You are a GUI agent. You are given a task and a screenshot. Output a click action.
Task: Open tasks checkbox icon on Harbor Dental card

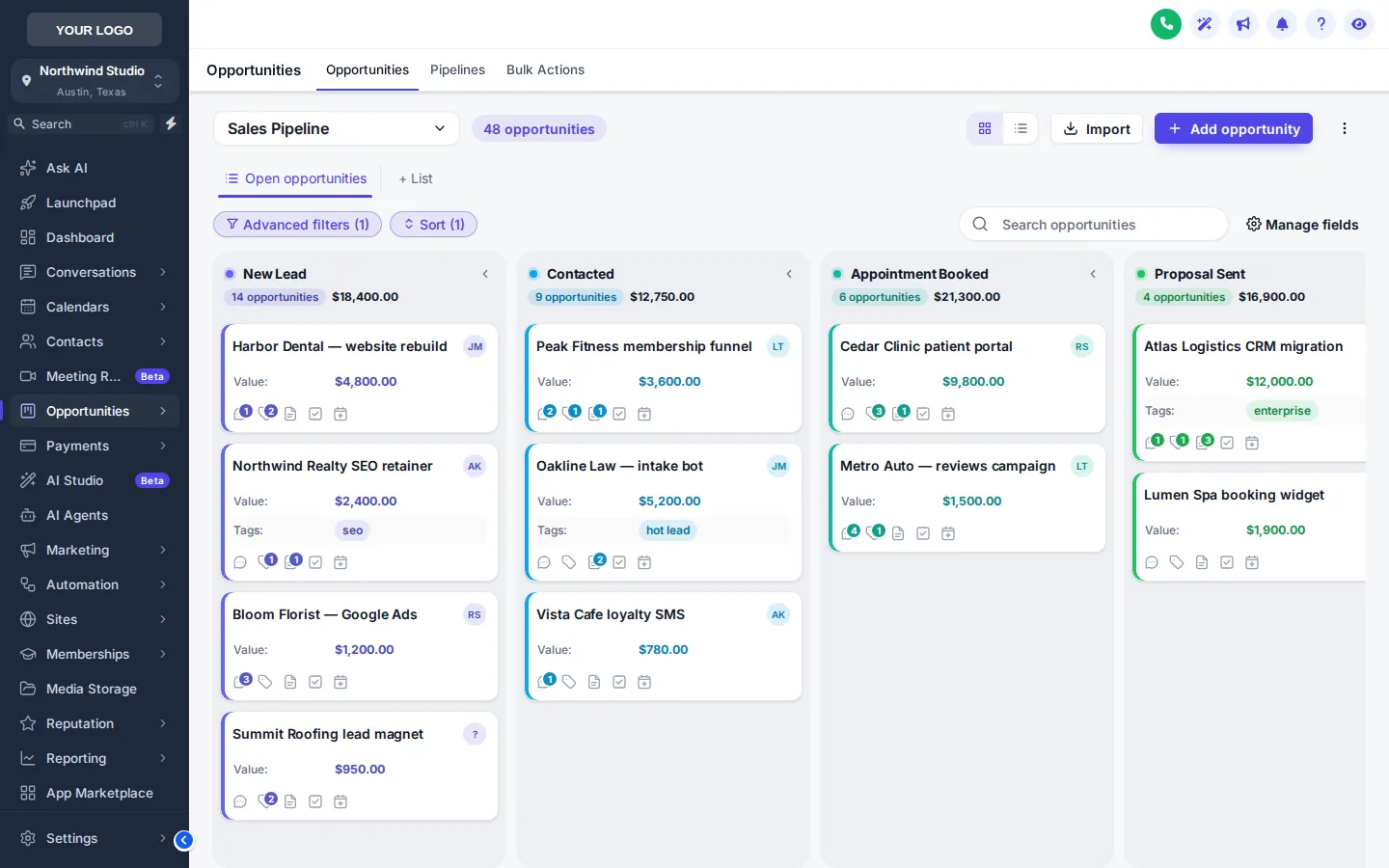click(x=315, y=414)
